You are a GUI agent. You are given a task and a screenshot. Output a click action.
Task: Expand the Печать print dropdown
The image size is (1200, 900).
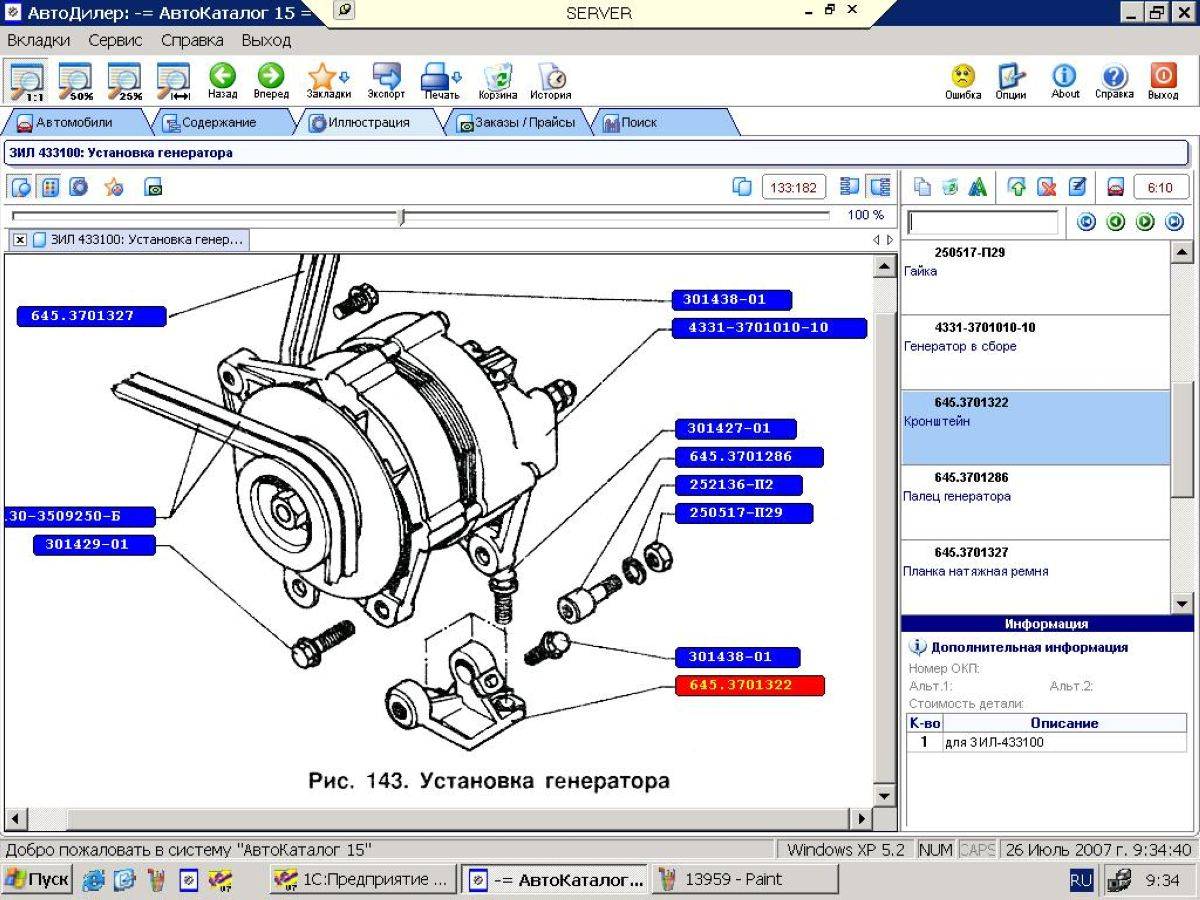[x=458, y=77]
